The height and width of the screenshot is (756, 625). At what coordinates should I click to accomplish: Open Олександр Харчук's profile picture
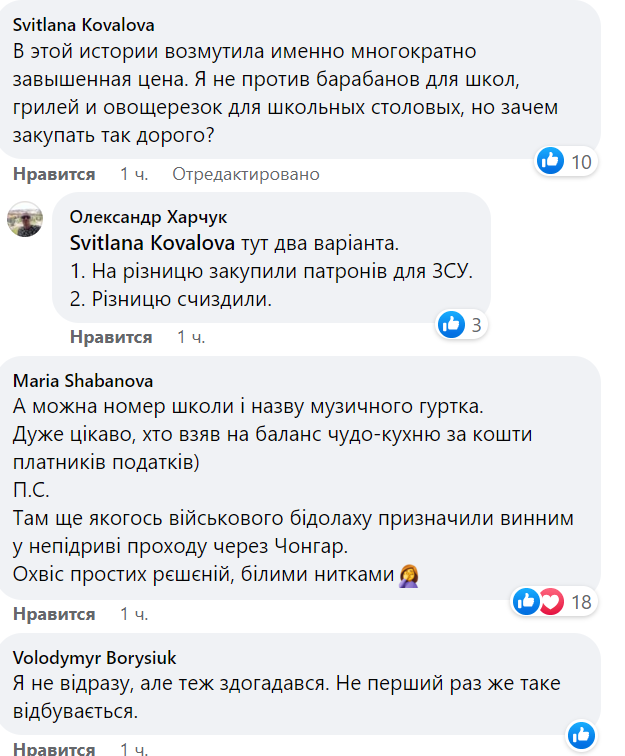25,217
